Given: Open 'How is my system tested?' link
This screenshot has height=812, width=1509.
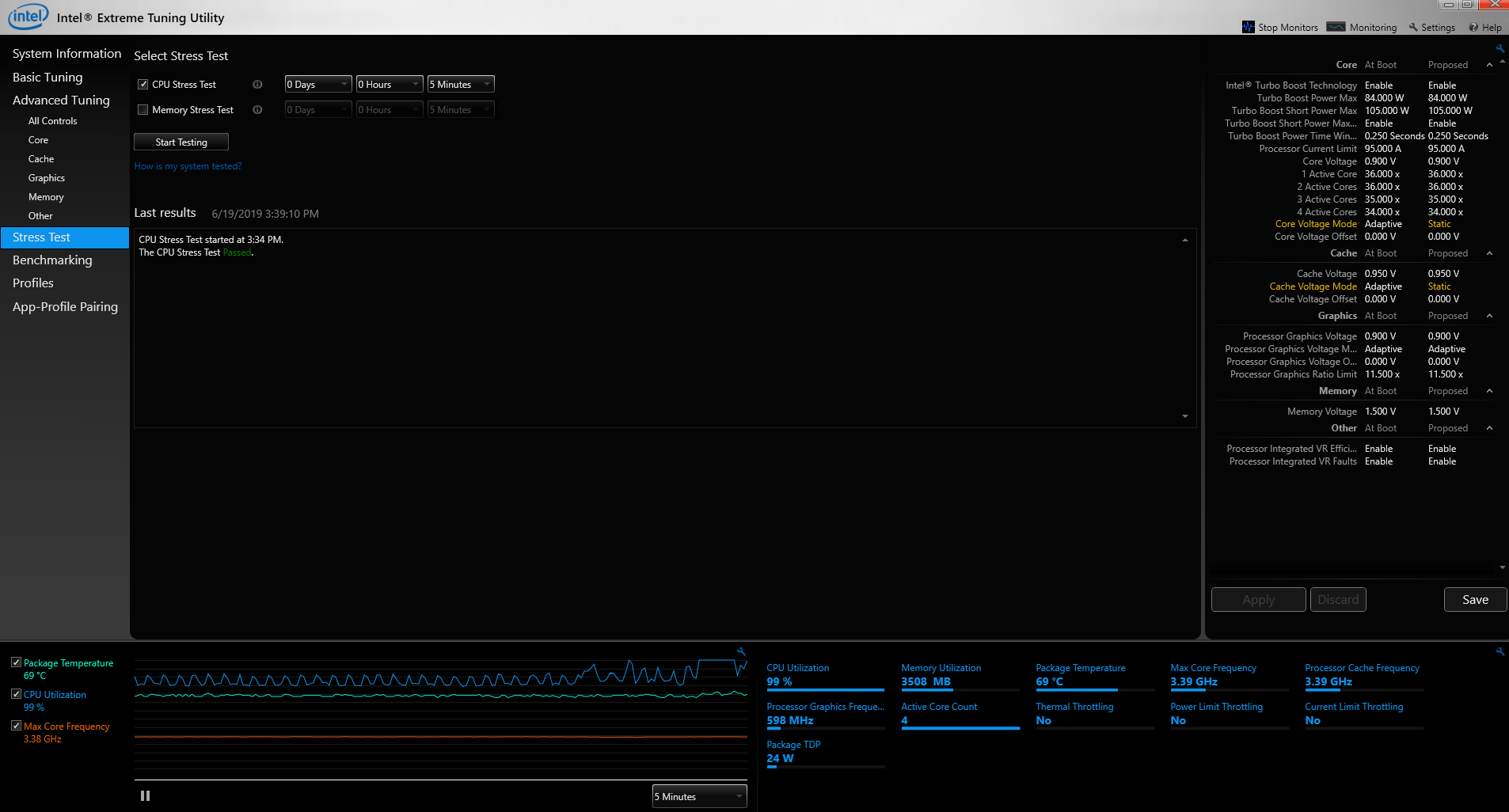Looking at the screenshot, I should [188, 166].
